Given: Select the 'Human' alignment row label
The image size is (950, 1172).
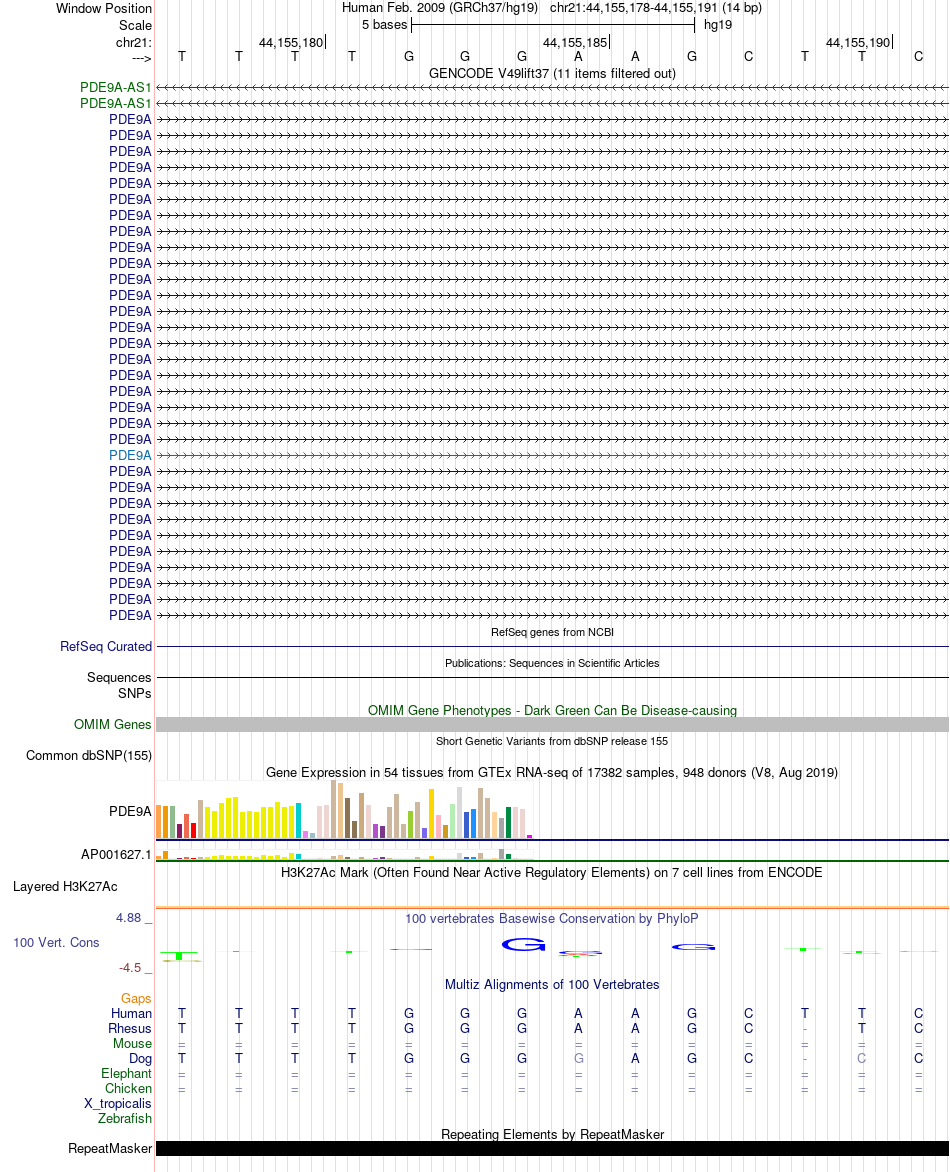Looking at the screenshot, I should click(132, 1014).
